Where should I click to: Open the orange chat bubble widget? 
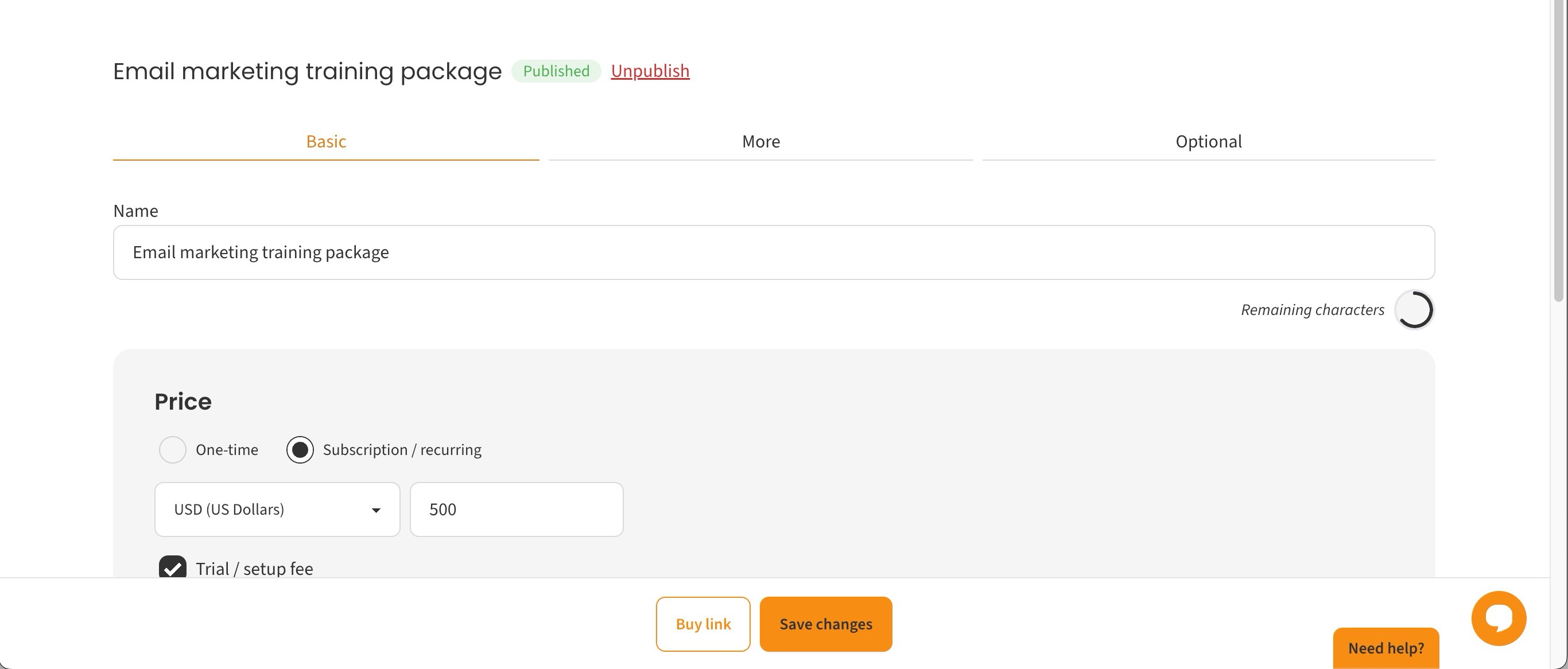click(x=1498, y=617)
